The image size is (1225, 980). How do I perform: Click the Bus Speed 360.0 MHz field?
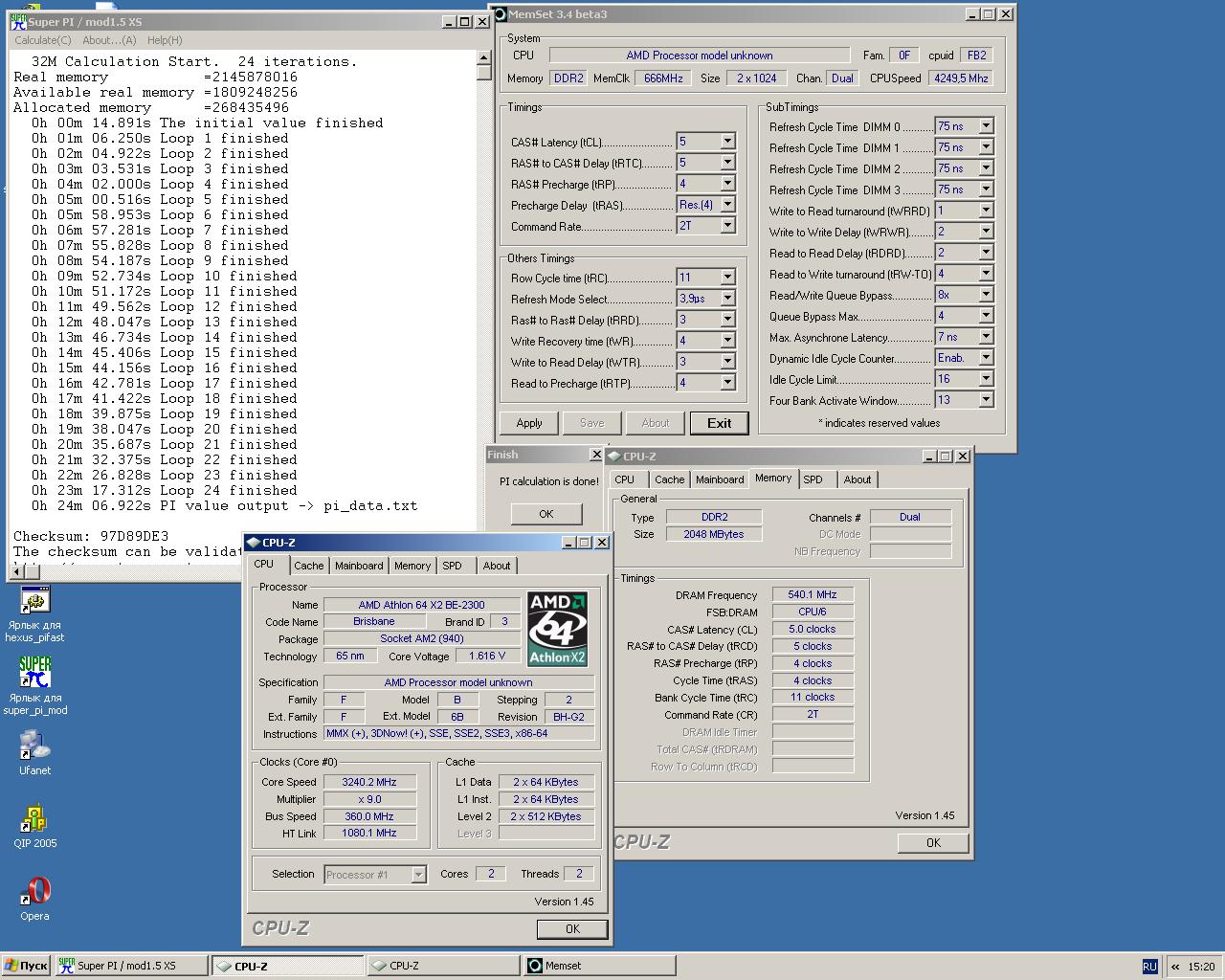pyautogui.click(x=369, y=816)
